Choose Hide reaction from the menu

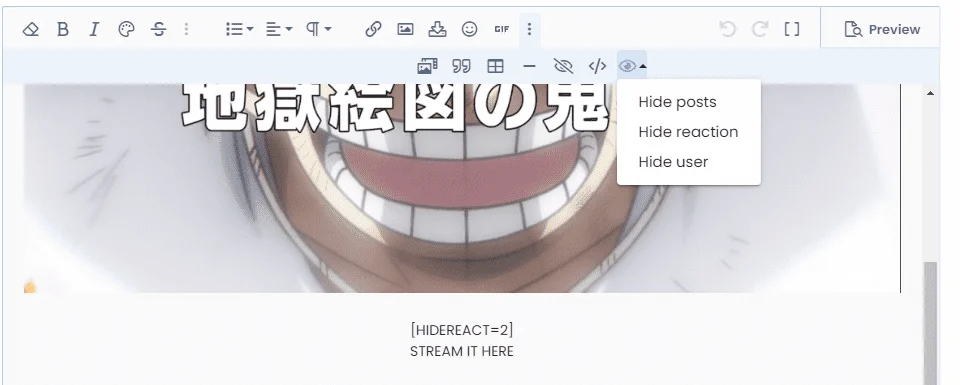[x=688, y=132]
